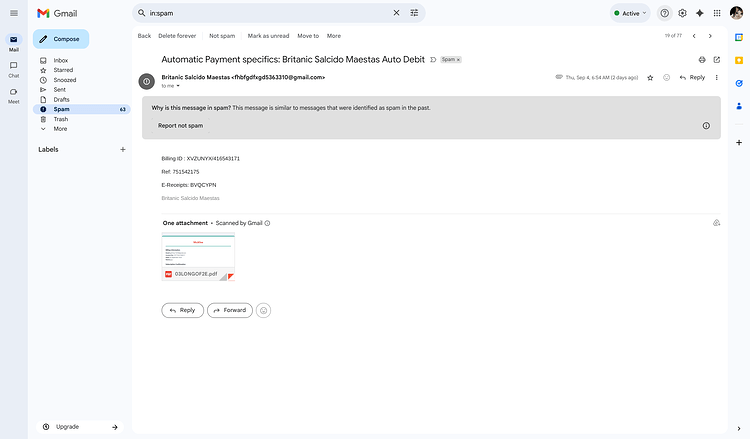Click the sender avatar icon
The height and width of the screenshot is (439, 750).
click(x=146, y=81)
